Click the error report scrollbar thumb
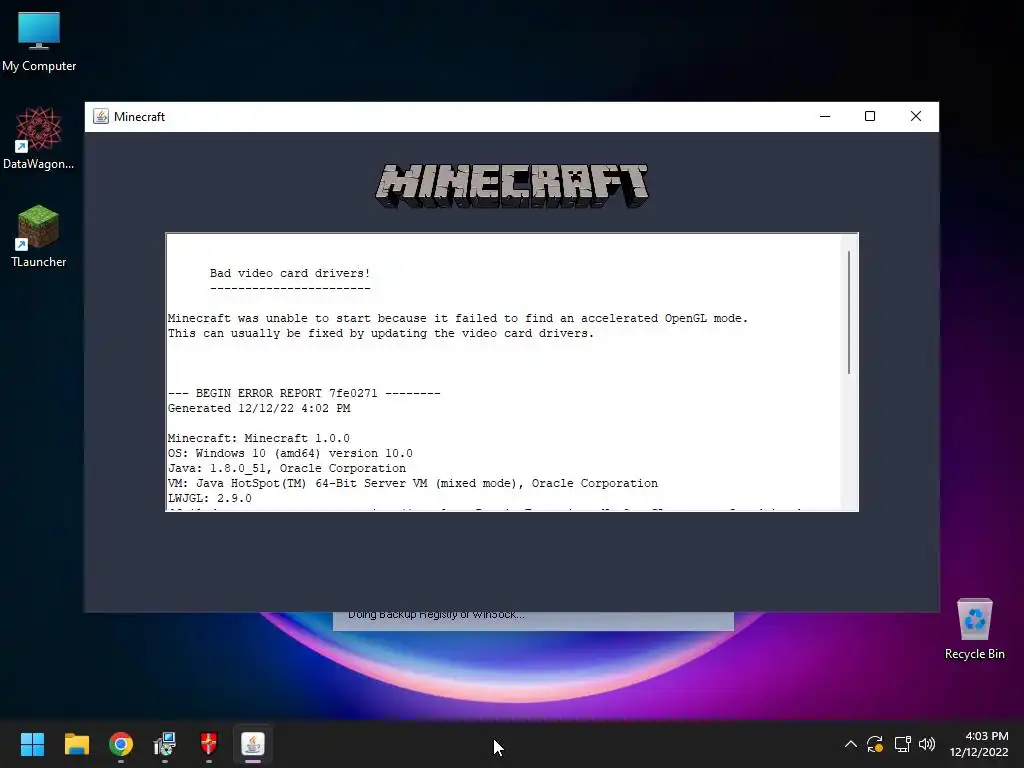 (849, 312)
